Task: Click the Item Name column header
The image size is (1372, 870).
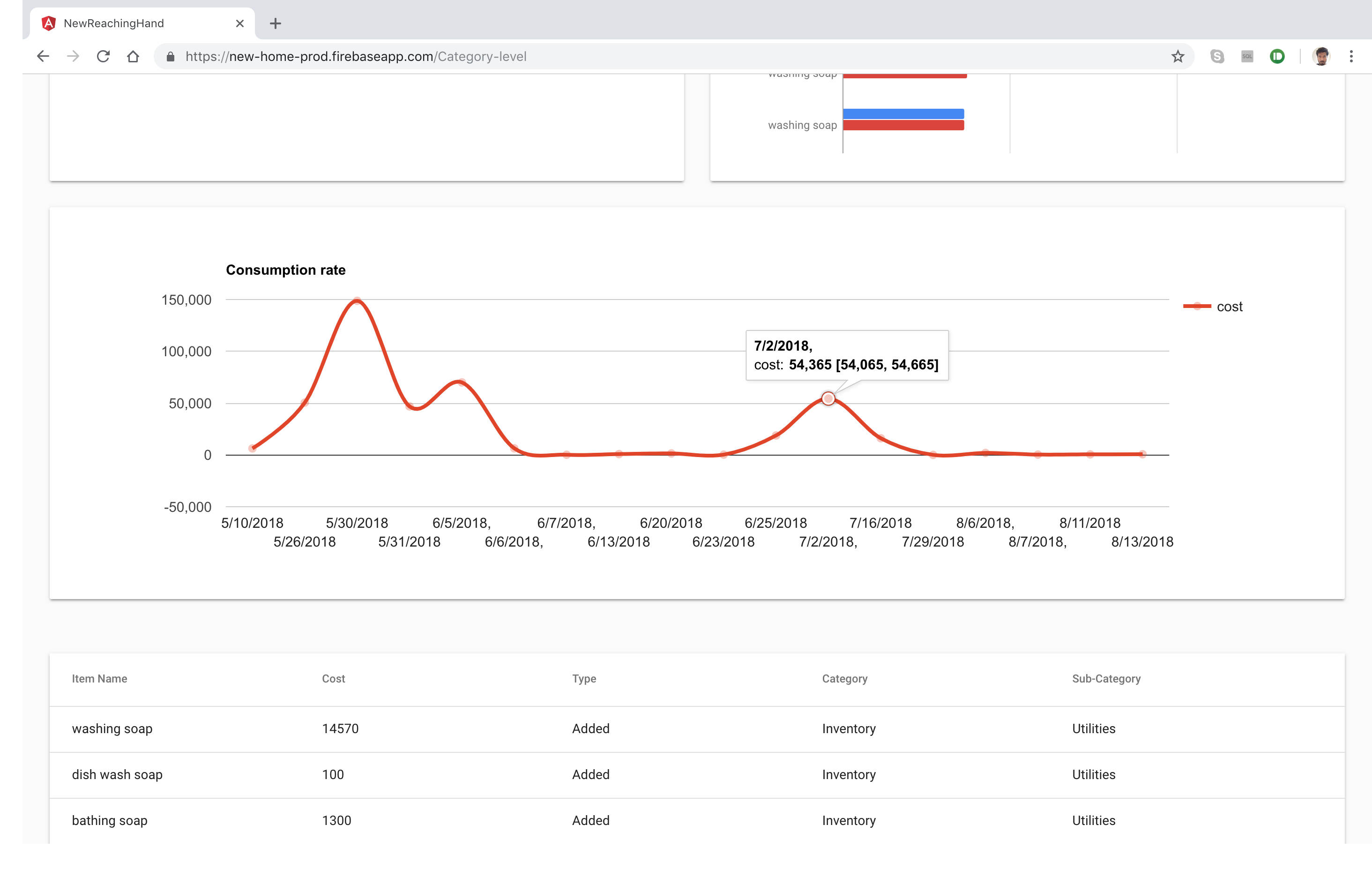Action: 99,678
